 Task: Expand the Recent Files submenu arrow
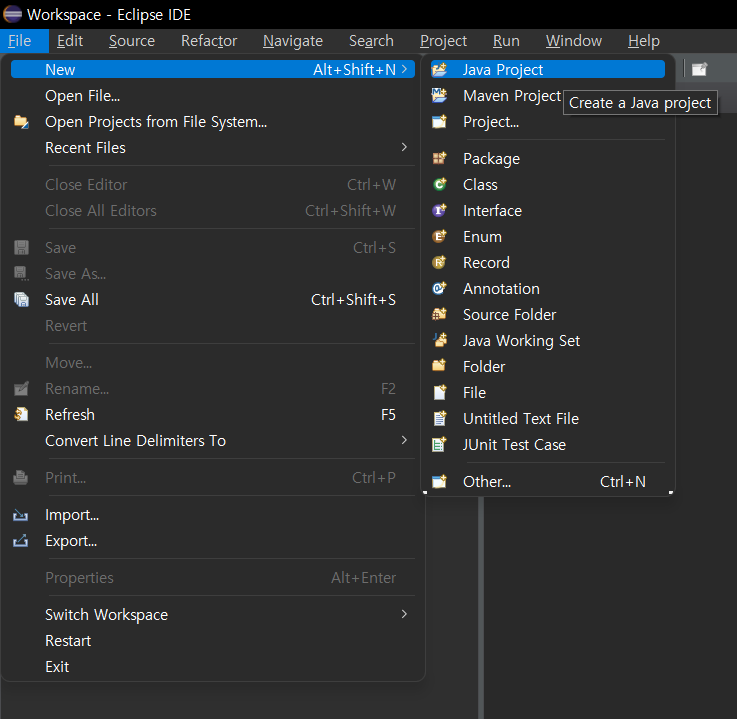coord(404,148)
